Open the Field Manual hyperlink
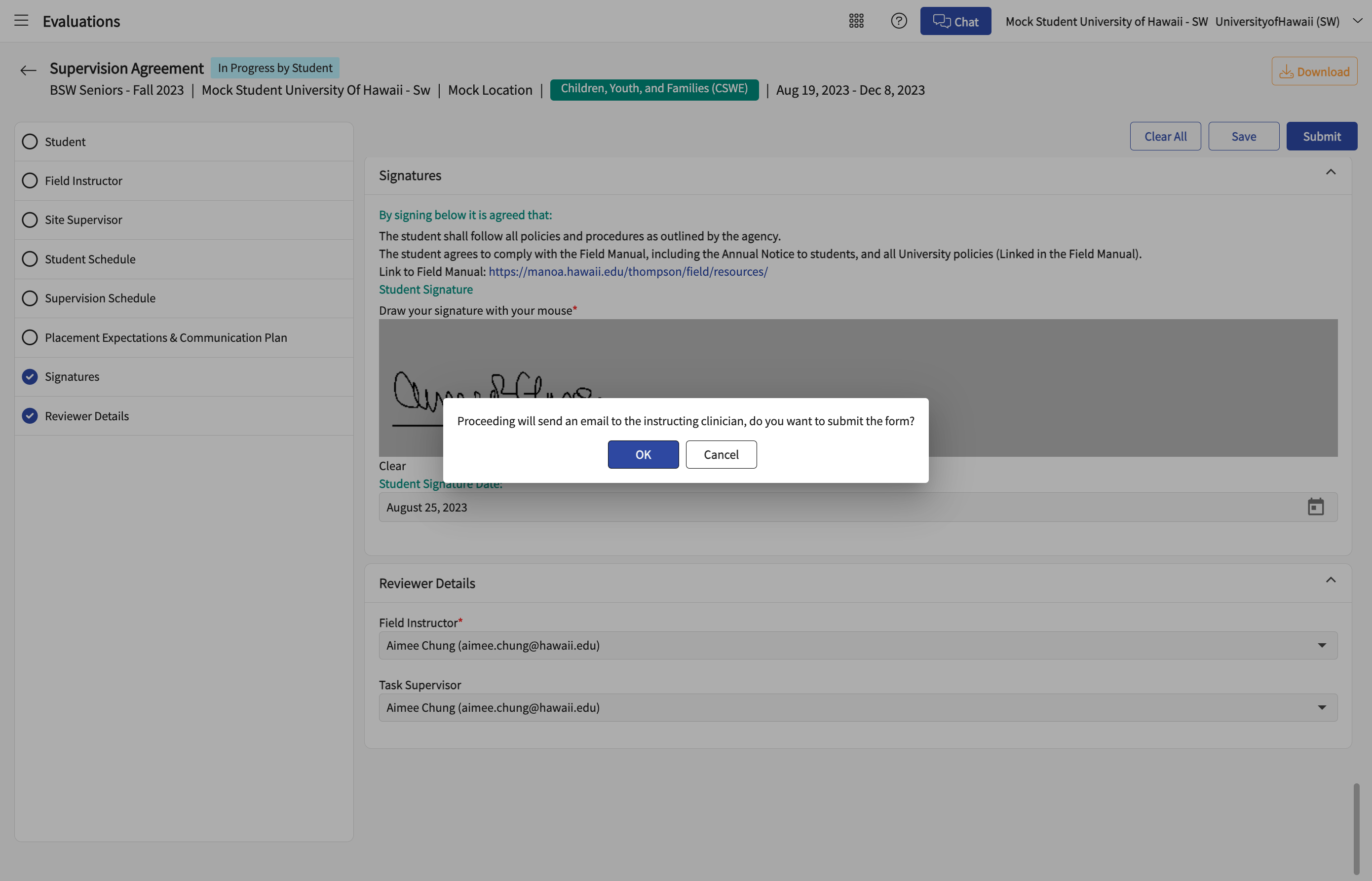Viewport: 1372px width, 881px height. [628, 271]
